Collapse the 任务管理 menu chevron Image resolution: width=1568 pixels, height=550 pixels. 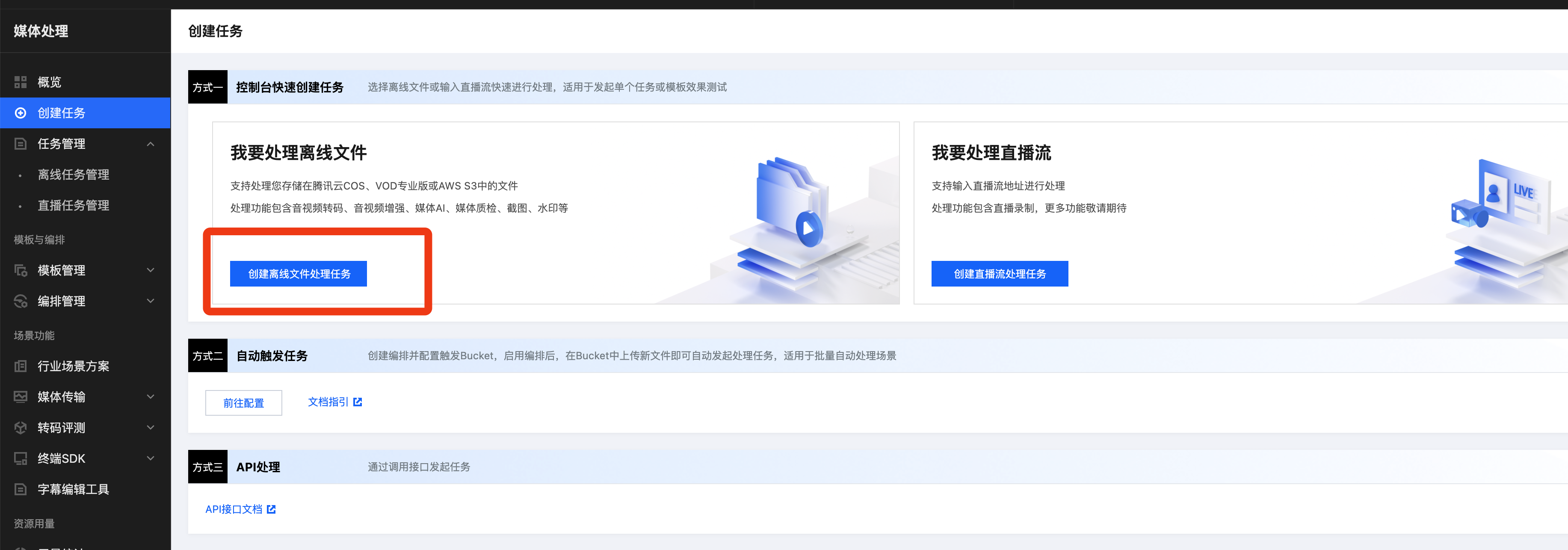pos(151,144)
